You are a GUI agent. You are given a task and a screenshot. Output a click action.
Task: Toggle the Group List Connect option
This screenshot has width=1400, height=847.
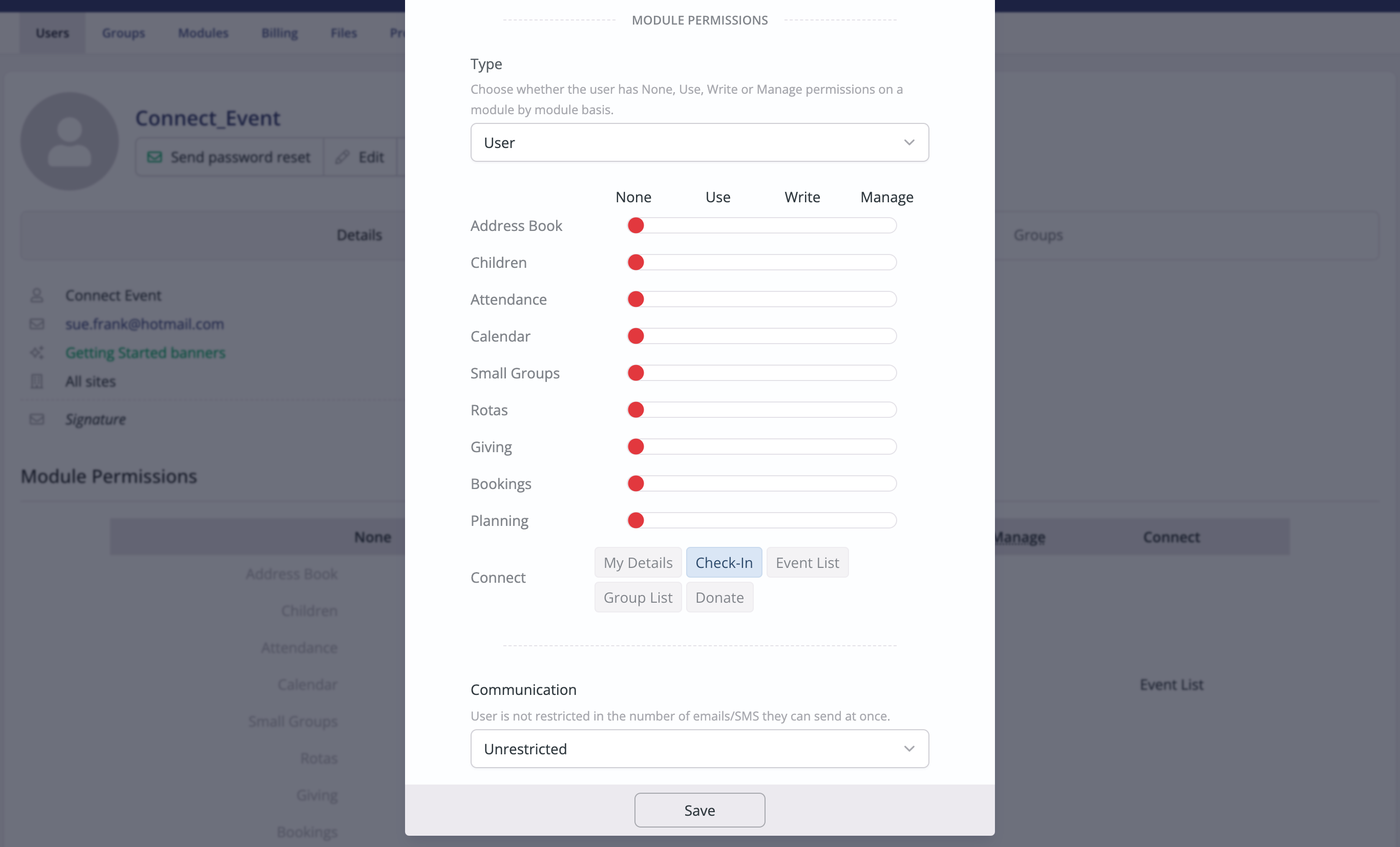[x=638, y=597]
